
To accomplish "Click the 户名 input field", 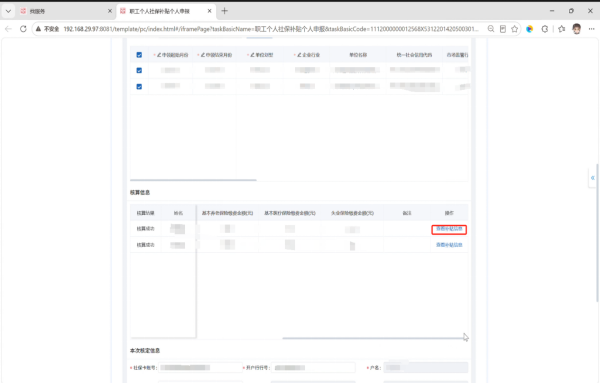I will 426,368.
